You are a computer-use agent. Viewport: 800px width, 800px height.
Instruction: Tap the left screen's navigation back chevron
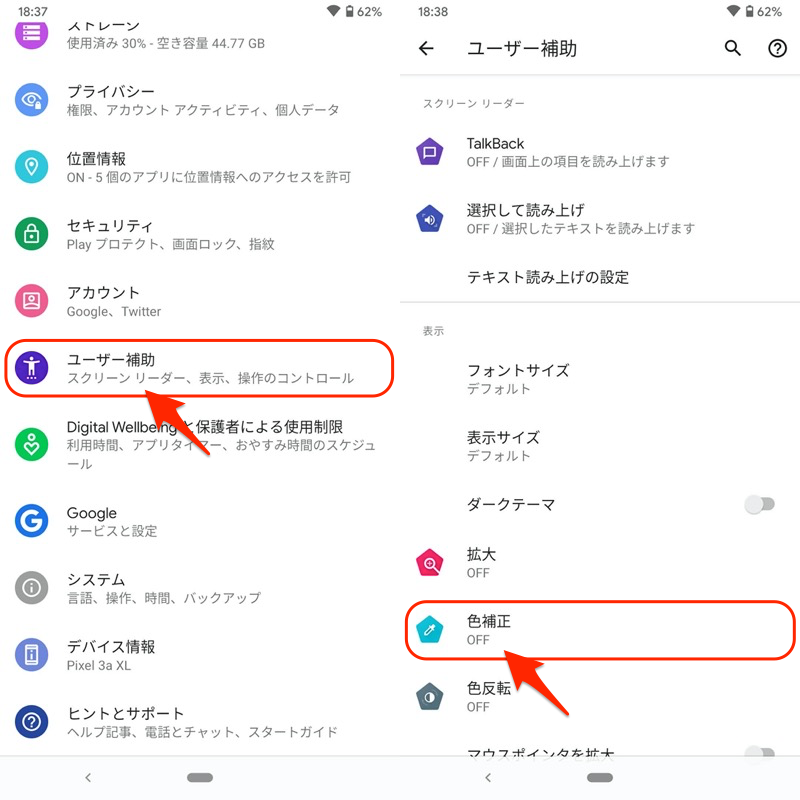point(88,777)
